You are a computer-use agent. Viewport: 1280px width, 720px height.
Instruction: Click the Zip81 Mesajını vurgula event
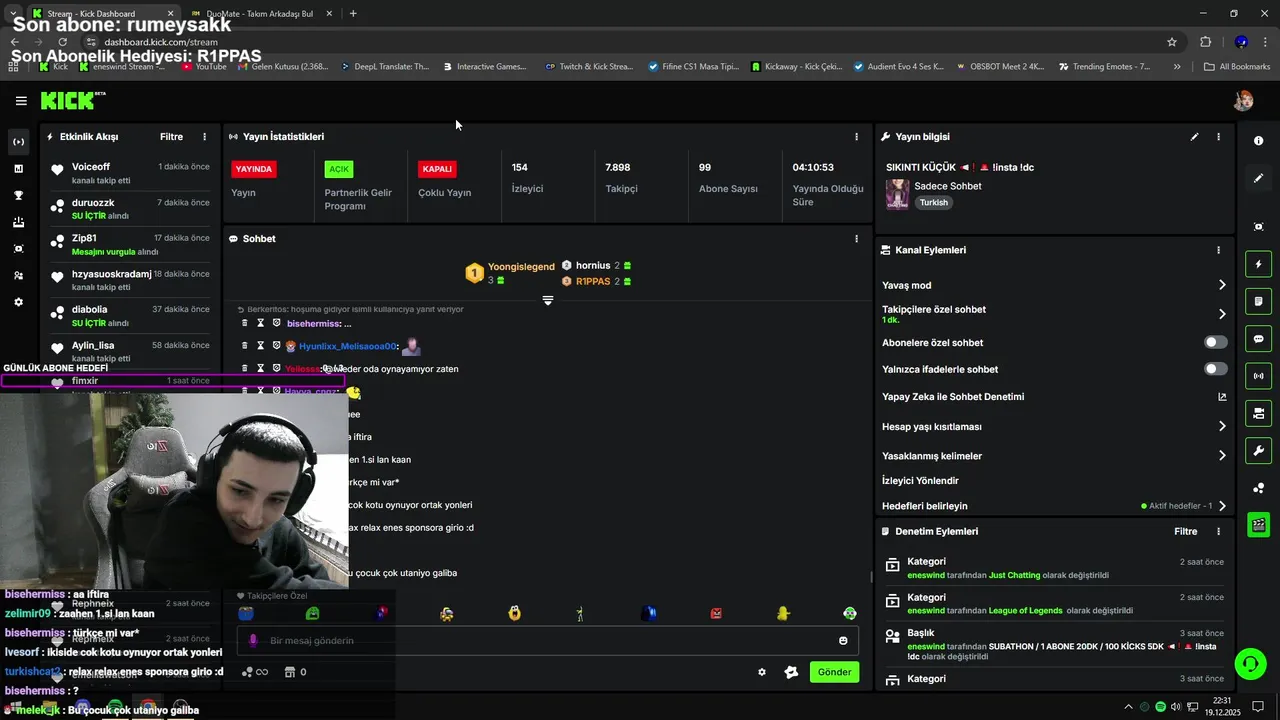point(132,245)
